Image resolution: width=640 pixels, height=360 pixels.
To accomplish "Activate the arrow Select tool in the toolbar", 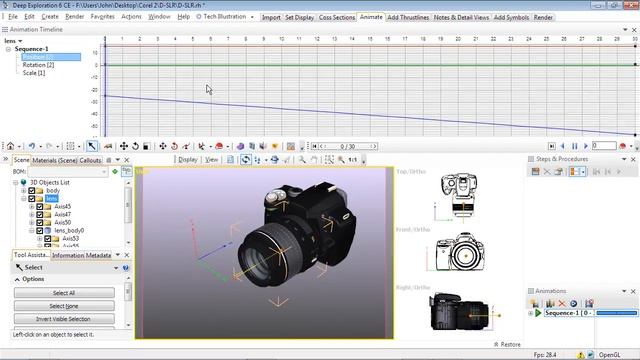I will pyautogui.click(x=92, y=146).
